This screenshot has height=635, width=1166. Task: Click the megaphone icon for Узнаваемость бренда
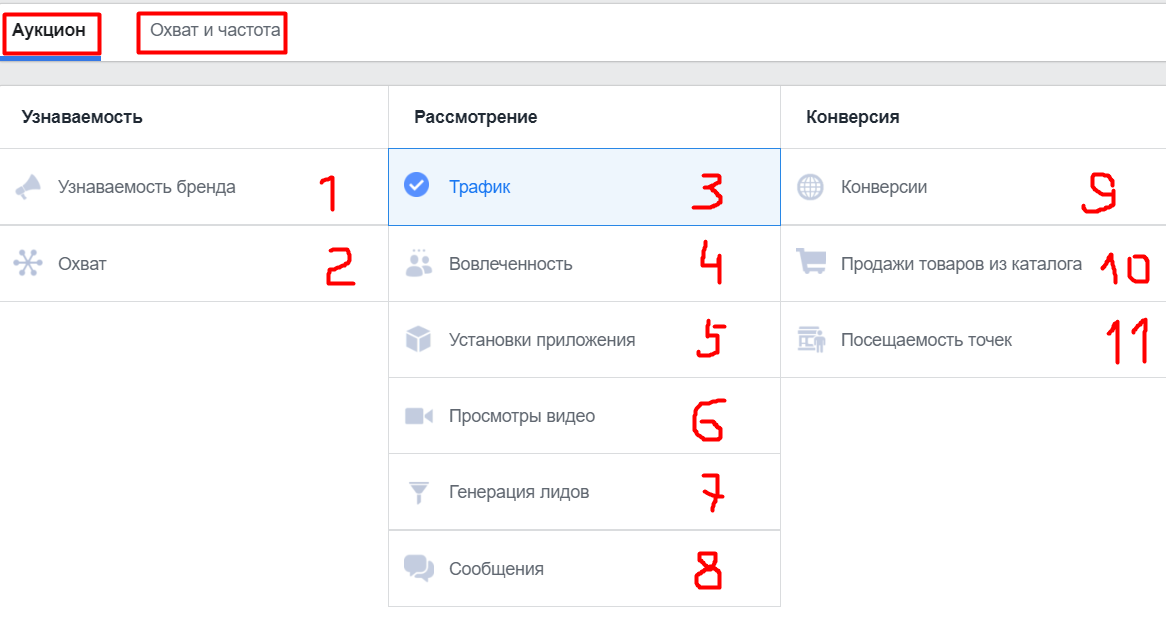(x=28, y=187)
